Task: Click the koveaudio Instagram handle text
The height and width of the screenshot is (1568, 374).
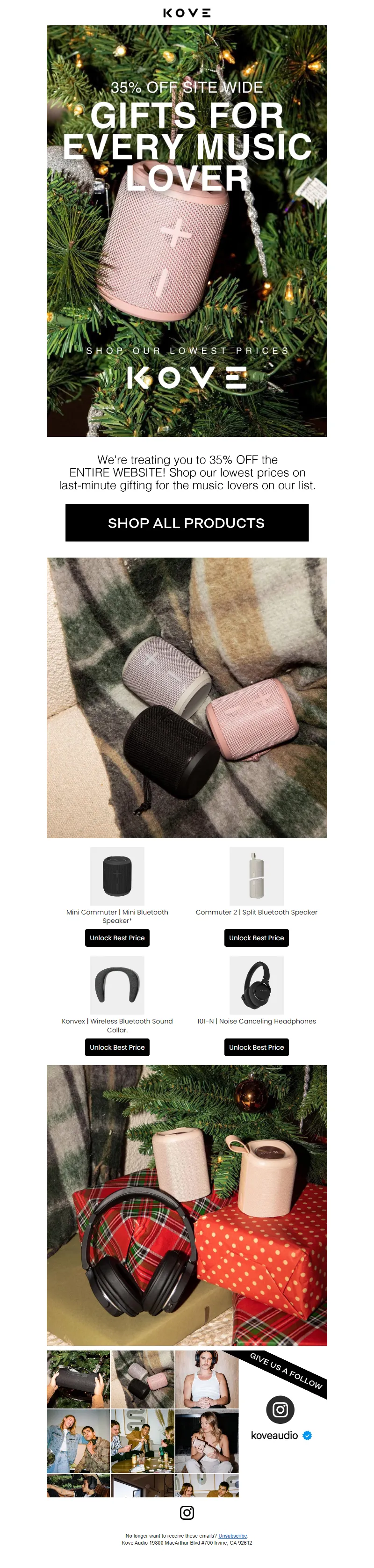Action: pyautogui.click(x=274, y=1435)
